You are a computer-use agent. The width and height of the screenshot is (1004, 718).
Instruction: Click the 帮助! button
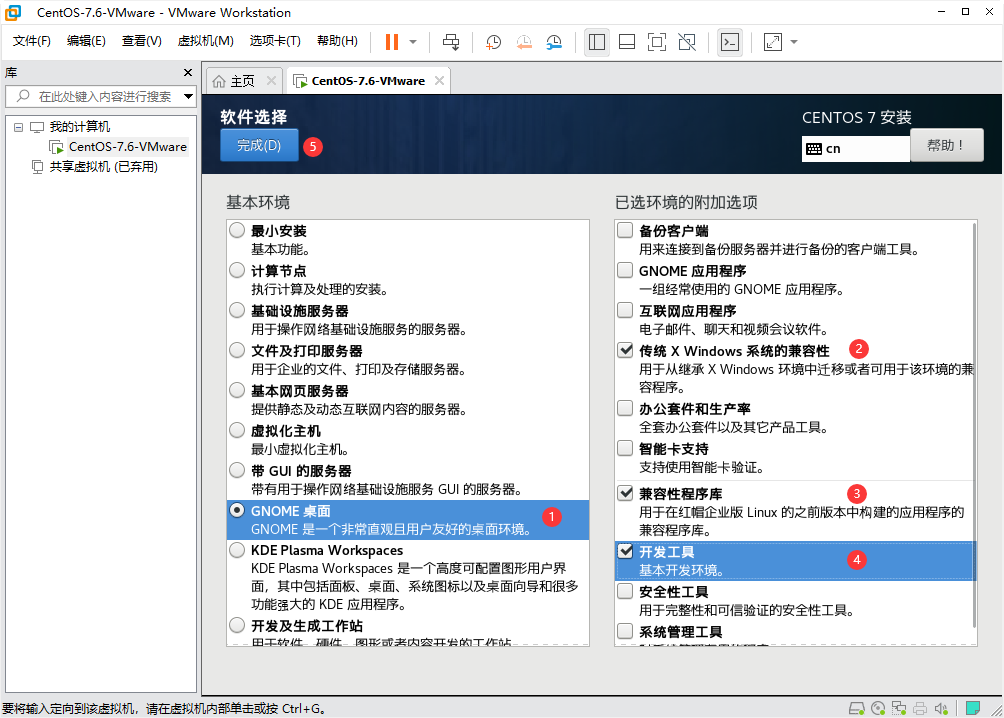[946, 145]
